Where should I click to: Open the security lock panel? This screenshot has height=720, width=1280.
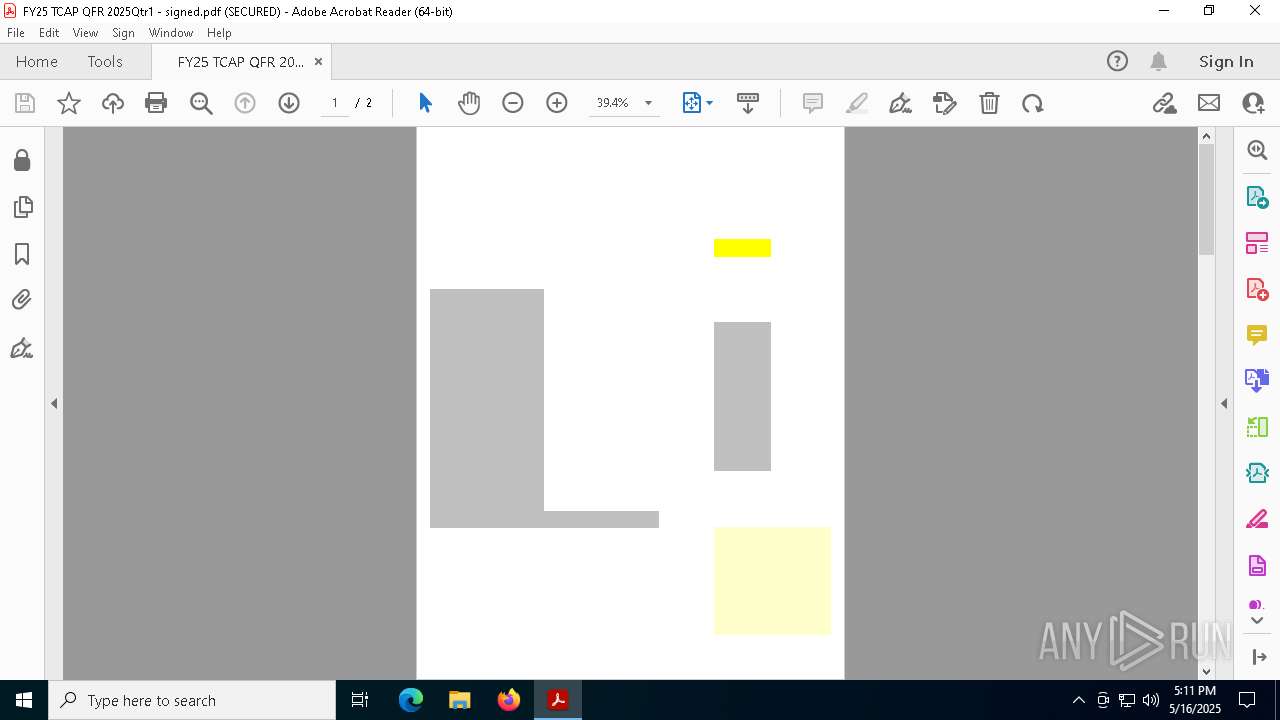[22, 160]
